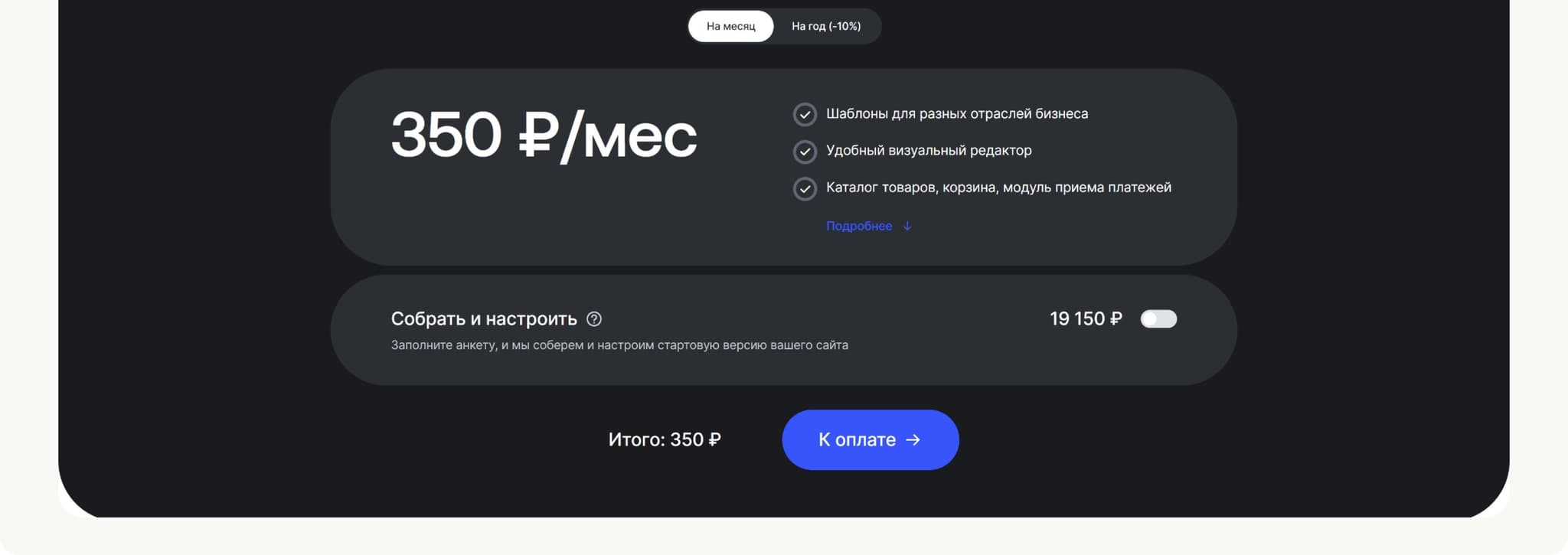Click the description starting with "Заполните анкету"

click(619, 345)
